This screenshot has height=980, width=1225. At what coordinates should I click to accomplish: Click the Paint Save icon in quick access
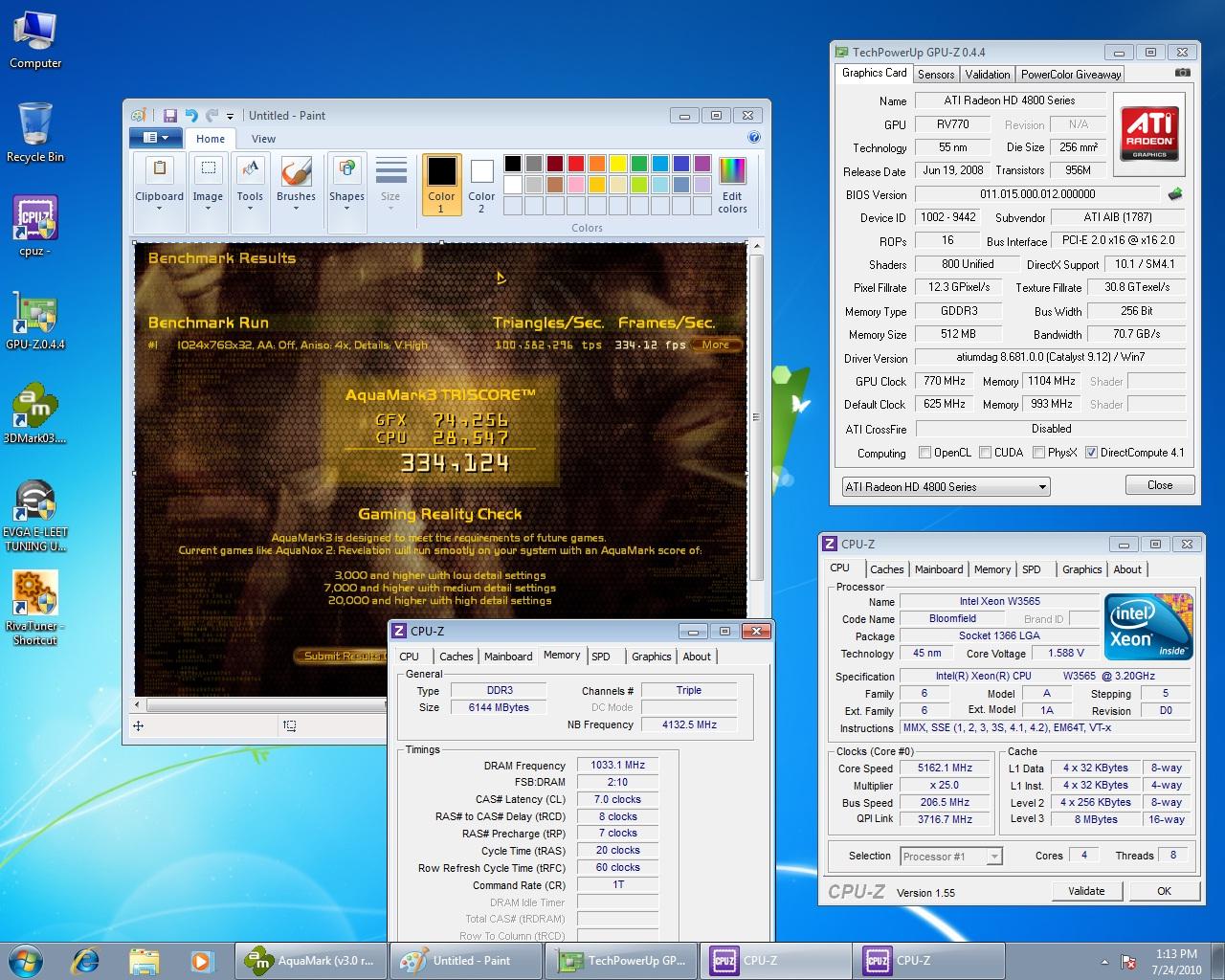click(169, 116)
